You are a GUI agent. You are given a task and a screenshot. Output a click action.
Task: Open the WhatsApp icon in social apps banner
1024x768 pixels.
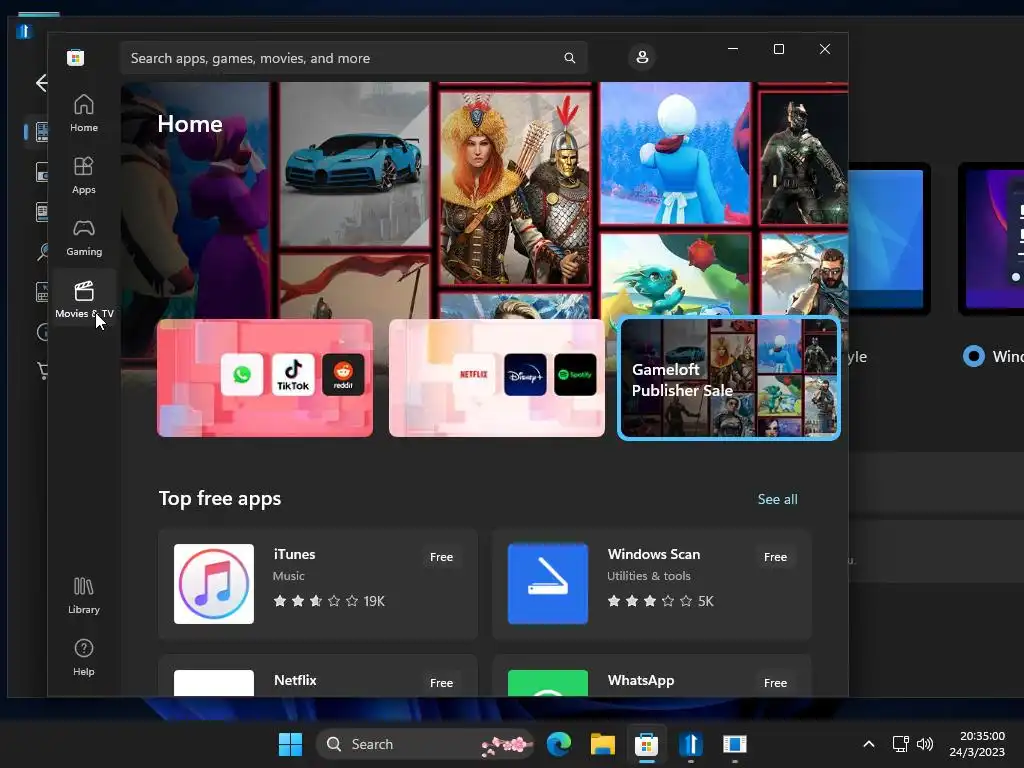pyautogui.click(x=242, y=374)
